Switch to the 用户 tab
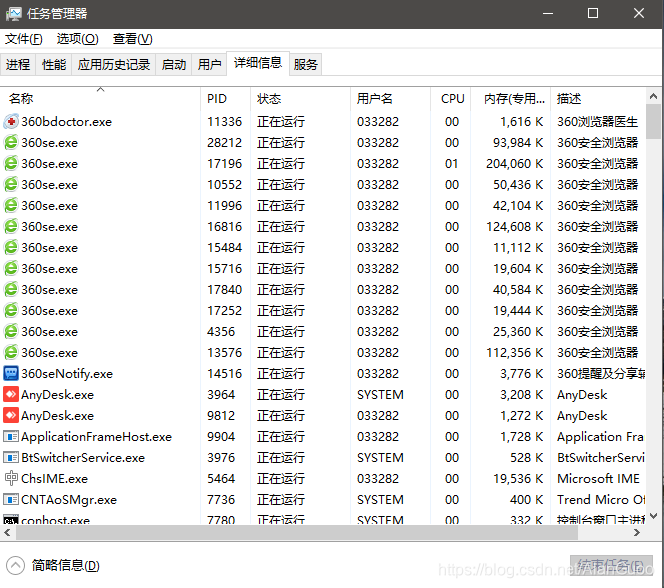This screenshot has height=588, width=664. 209,64
